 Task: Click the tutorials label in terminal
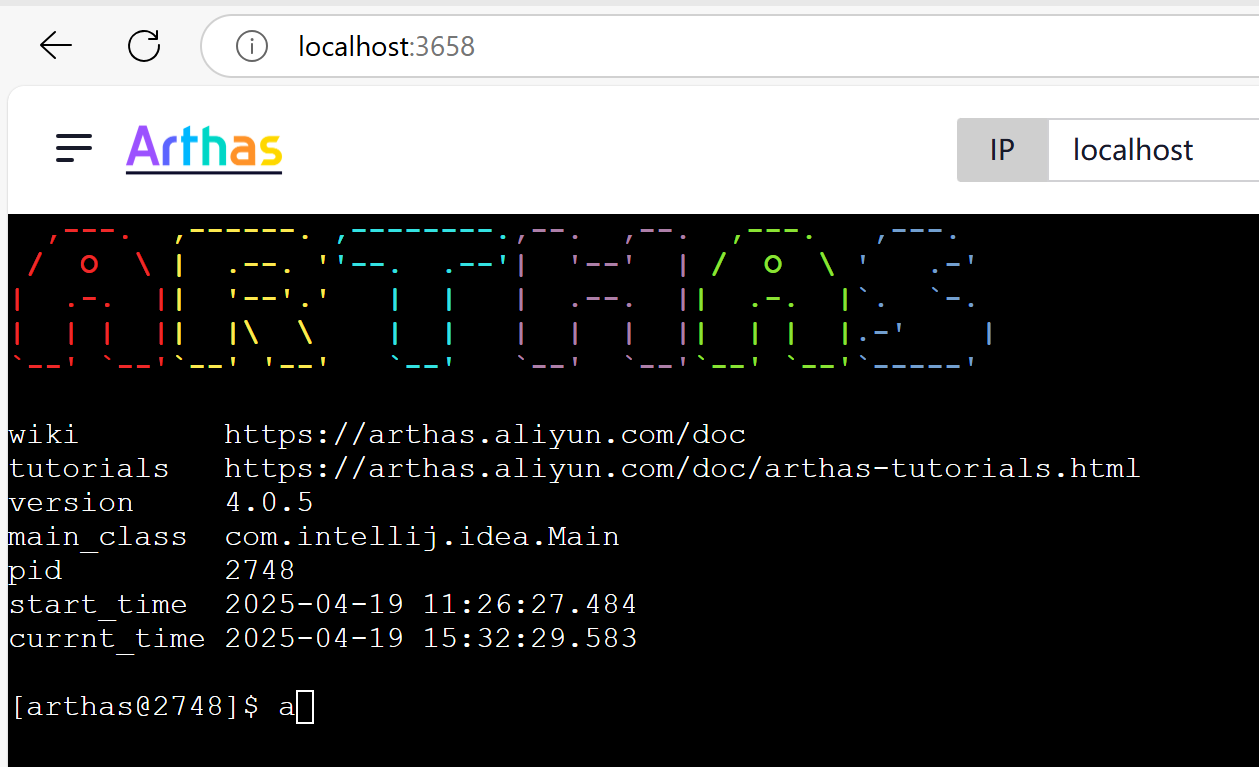point(88,469)
